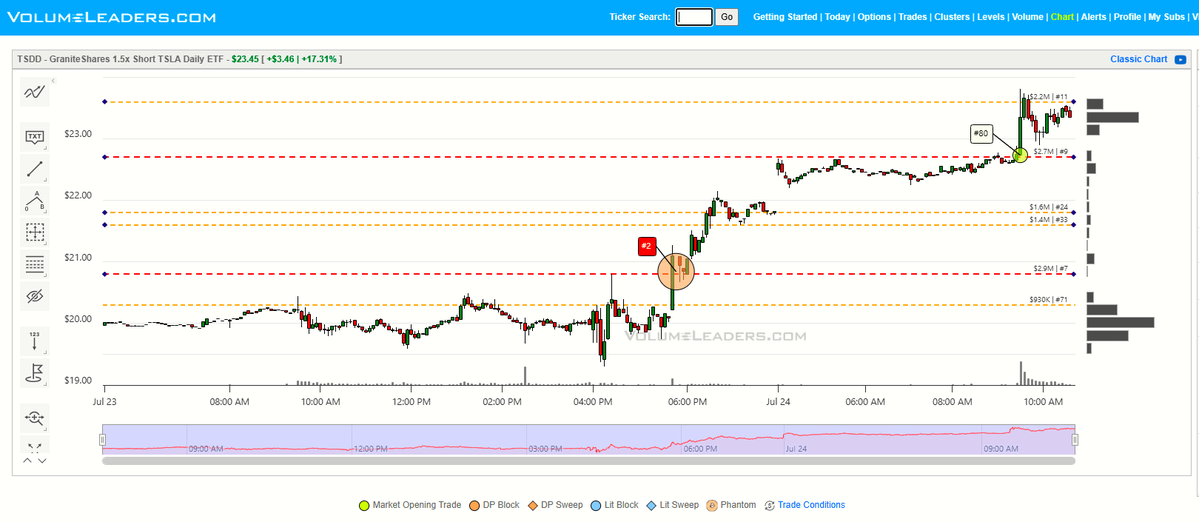This screenshot has width=1199, height=522.
Task: Toggle DP Sweep legend item
Action: point(555,505)
